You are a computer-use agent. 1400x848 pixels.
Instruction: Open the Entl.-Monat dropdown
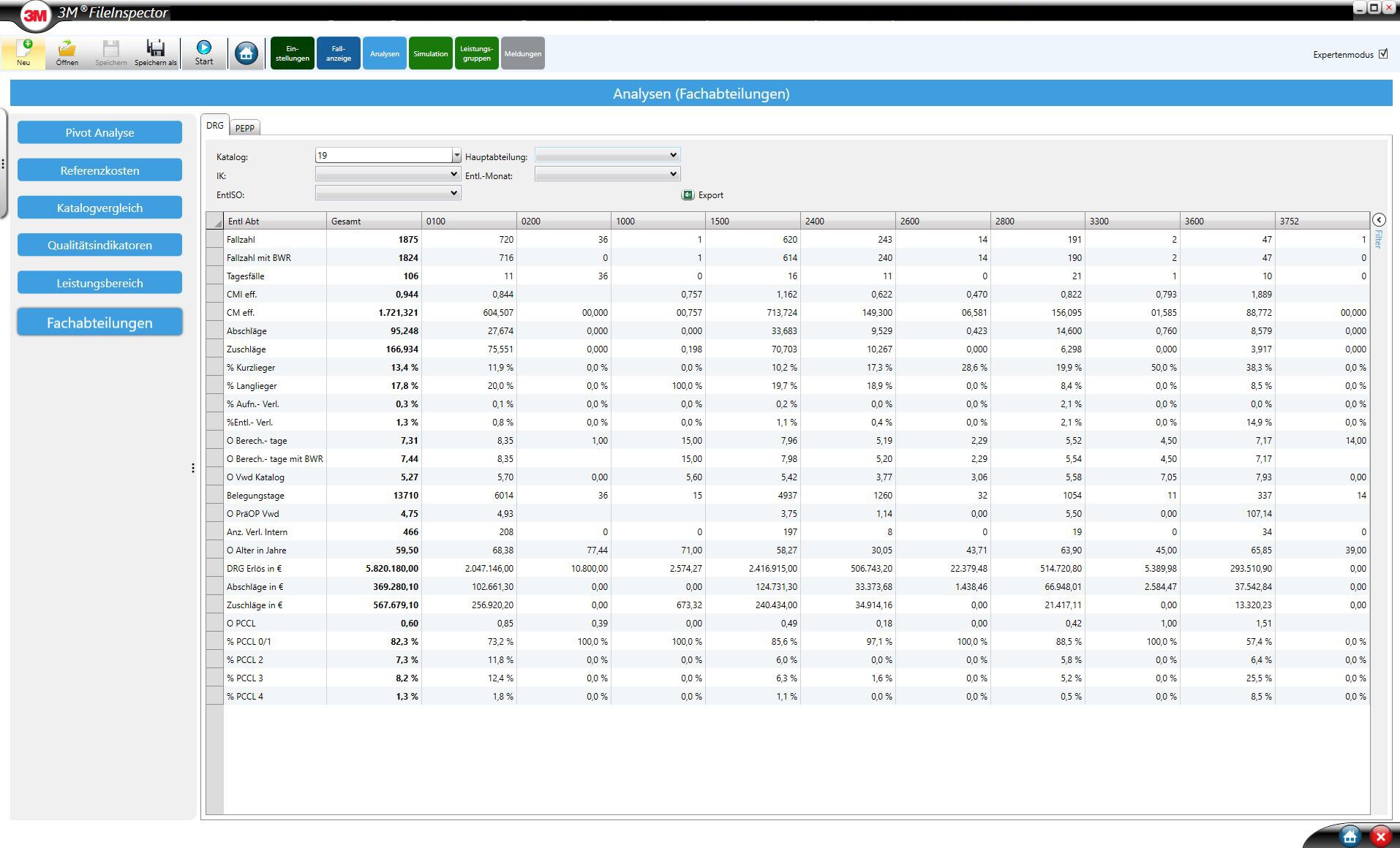[607, 174]
